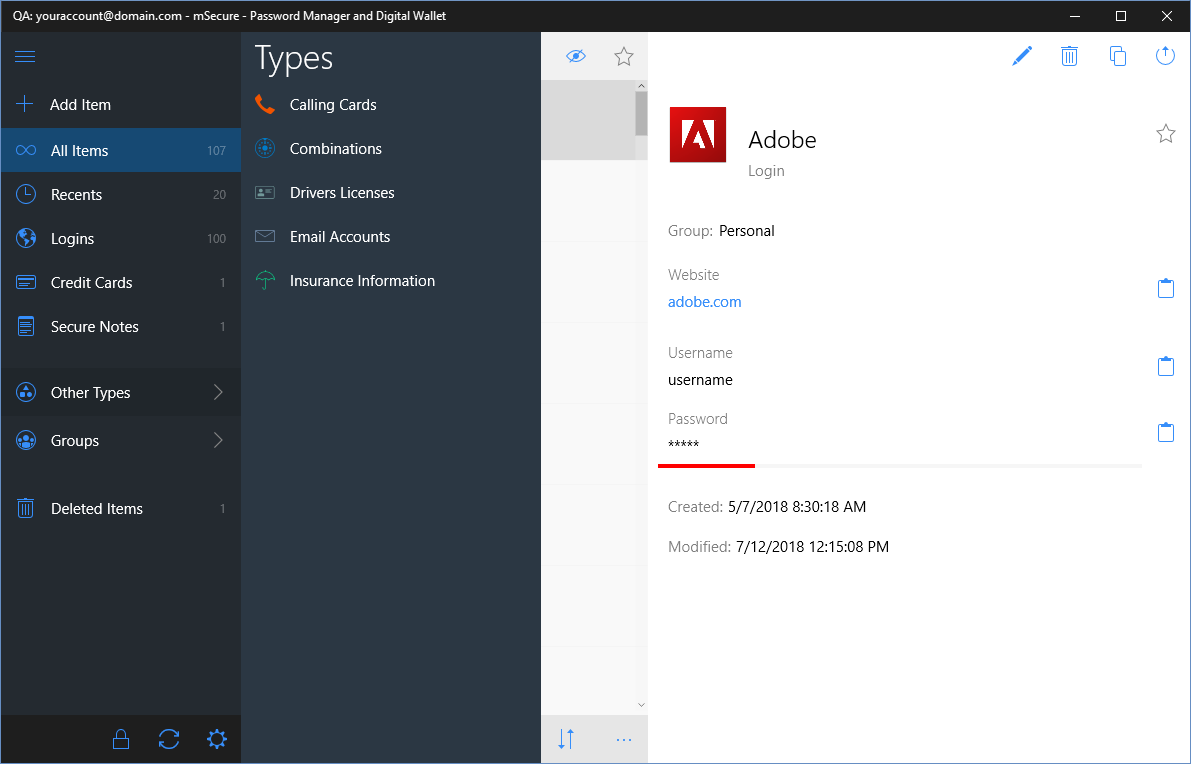Copy password to clipboard

click(1166, 432)
